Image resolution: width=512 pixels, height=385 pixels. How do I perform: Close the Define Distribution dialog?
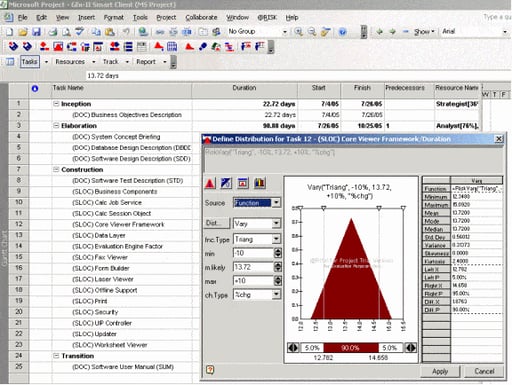click(499, 139)
